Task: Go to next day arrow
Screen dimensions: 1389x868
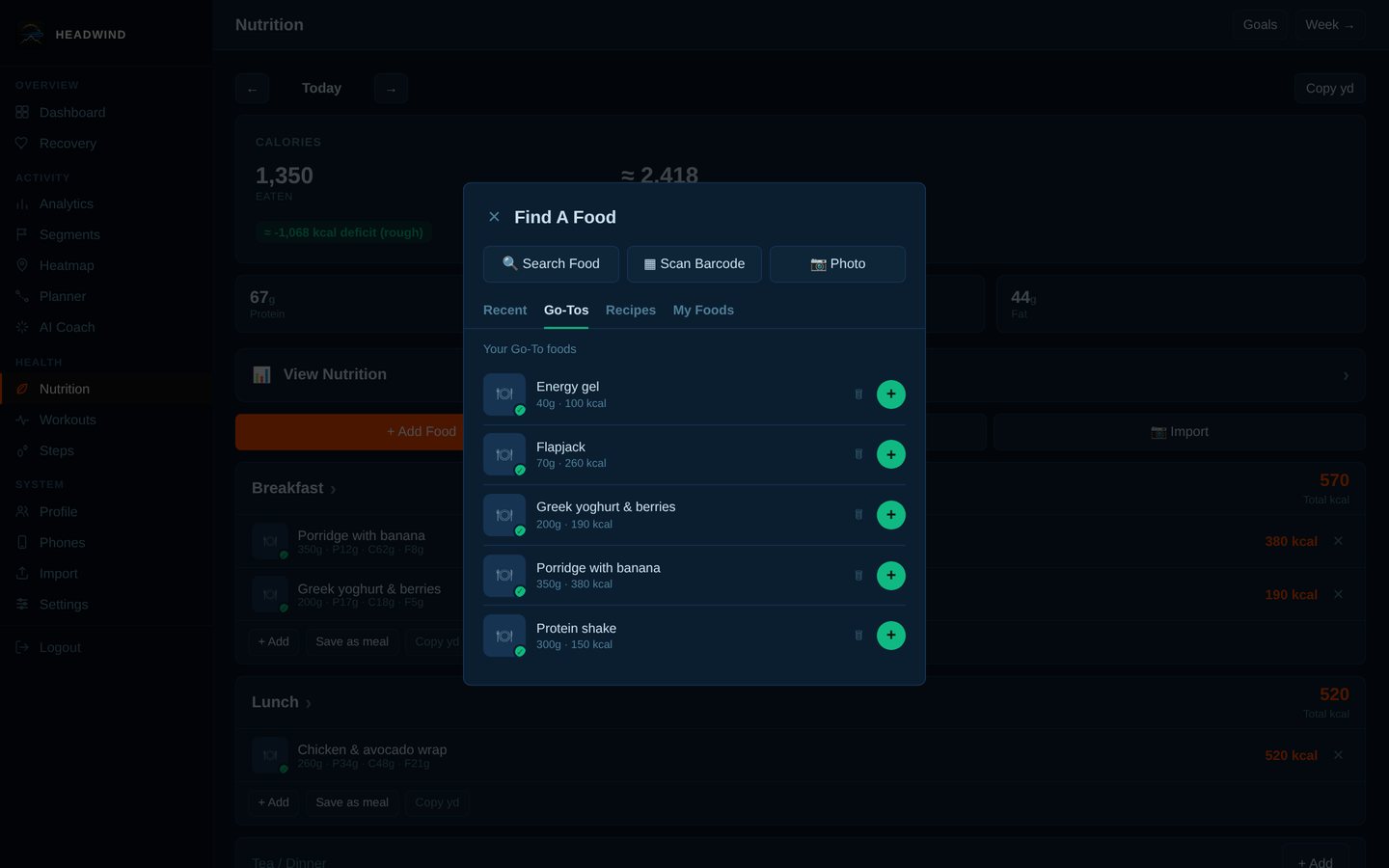Action: [391, 89]
